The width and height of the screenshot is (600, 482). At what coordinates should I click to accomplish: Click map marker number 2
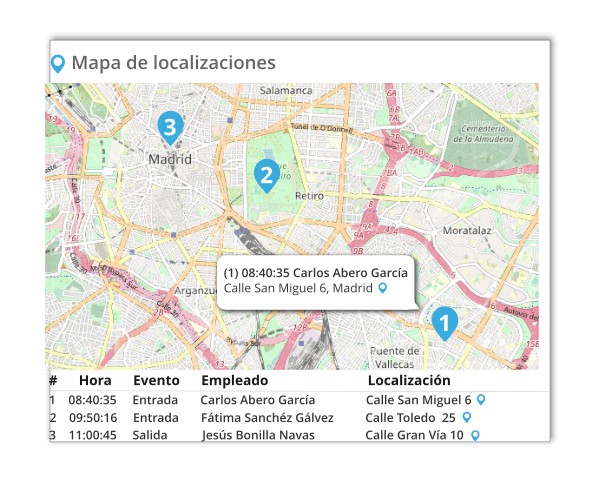point(266,176)
